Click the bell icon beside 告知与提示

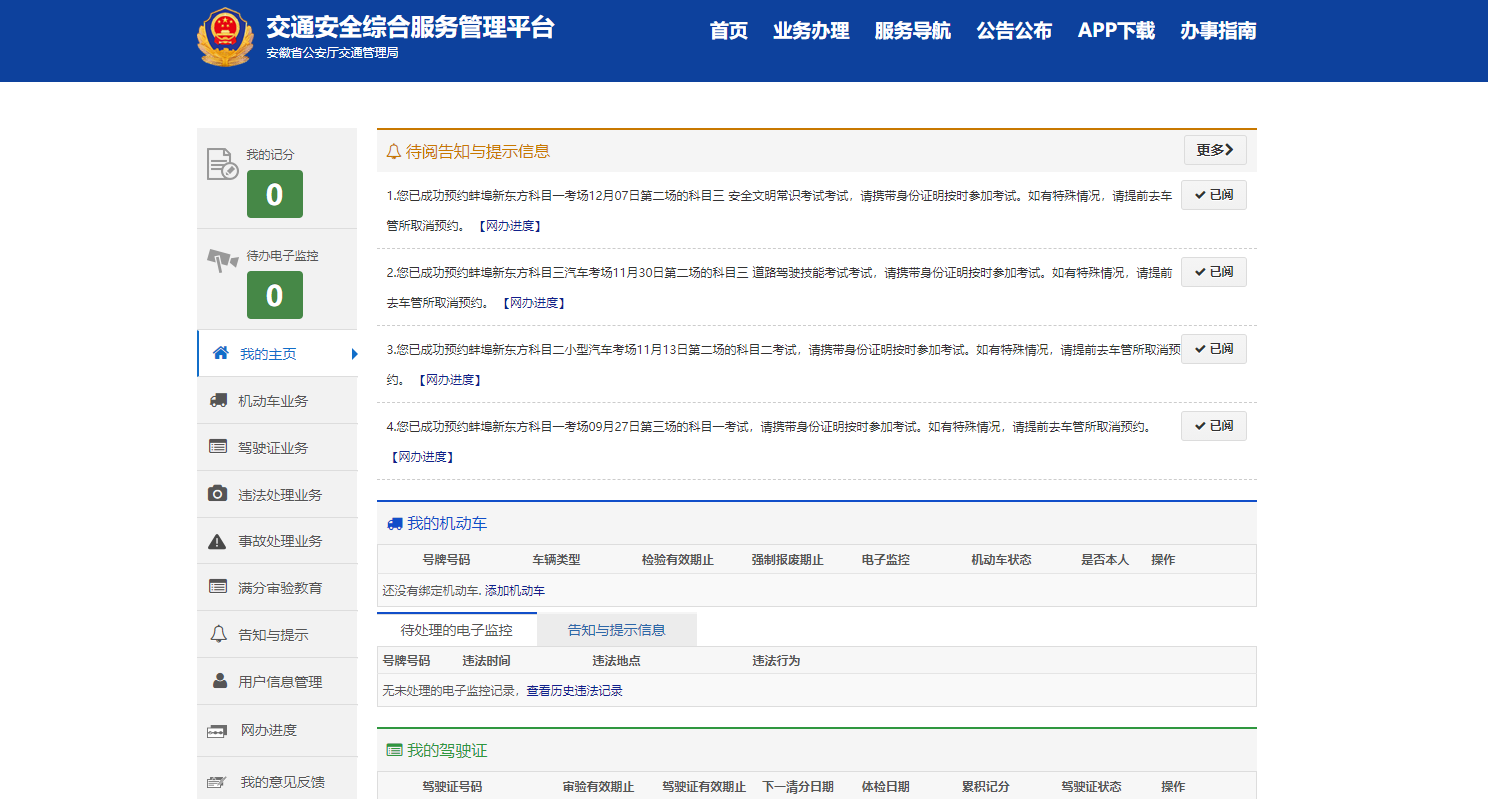pyautogui.click(x=218, y=634)
